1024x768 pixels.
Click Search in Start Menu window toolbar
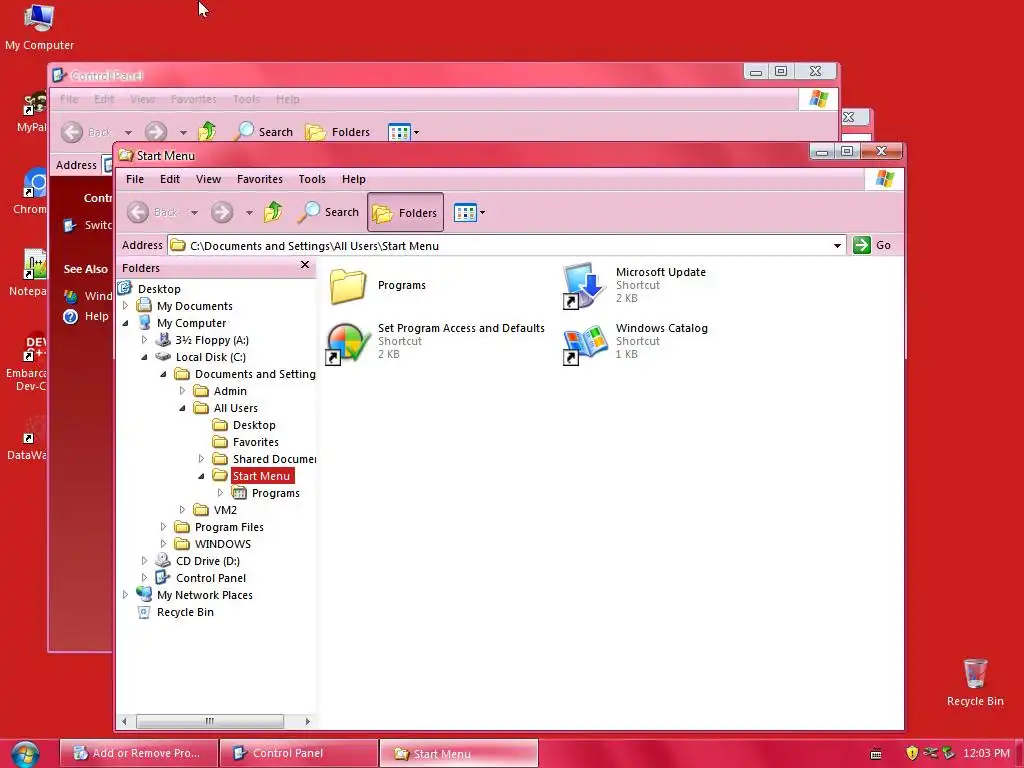(x=328, y=212)
